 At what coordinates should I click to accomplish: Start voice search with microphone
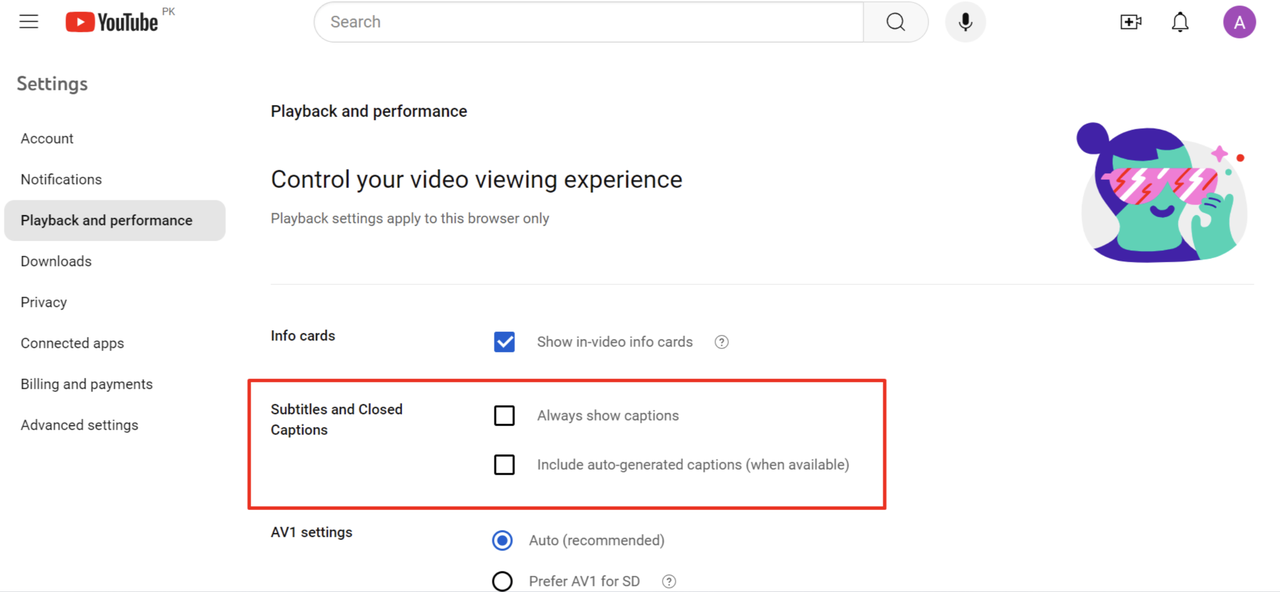click(965, 22)
